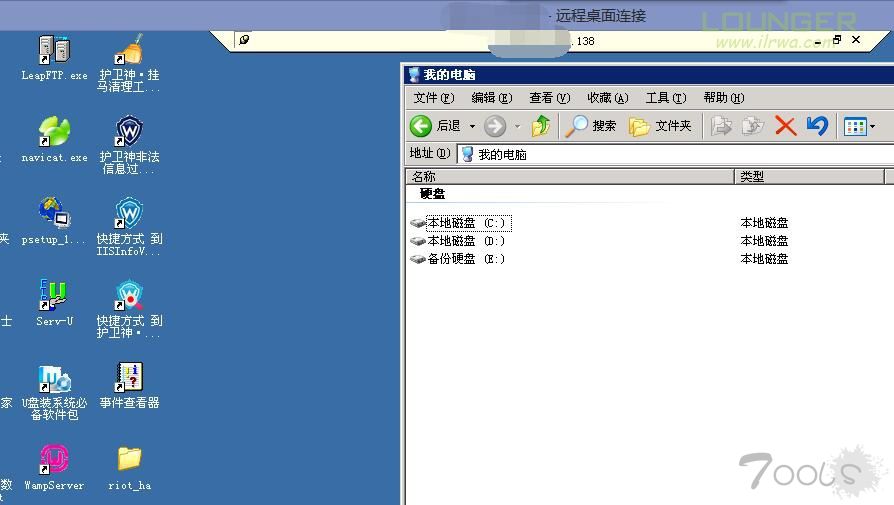Open the navicat.exe desktop icon
This screenshot has height=505, width=894.
point(54,132)
